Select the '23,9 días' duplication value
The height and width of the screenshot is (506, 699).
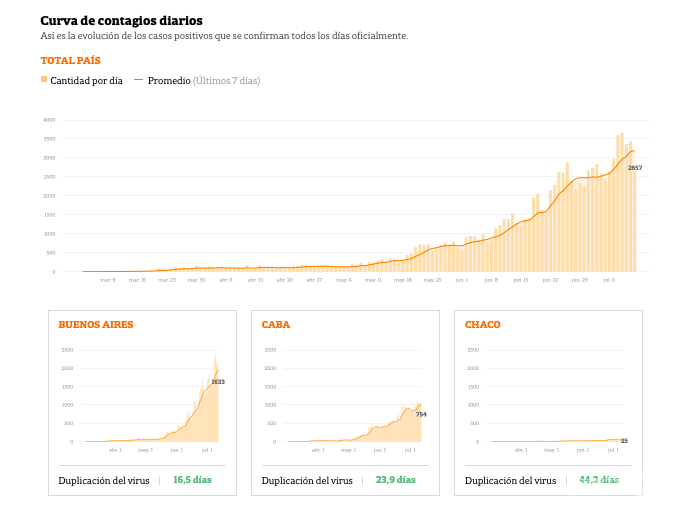(x=395, y=480)
